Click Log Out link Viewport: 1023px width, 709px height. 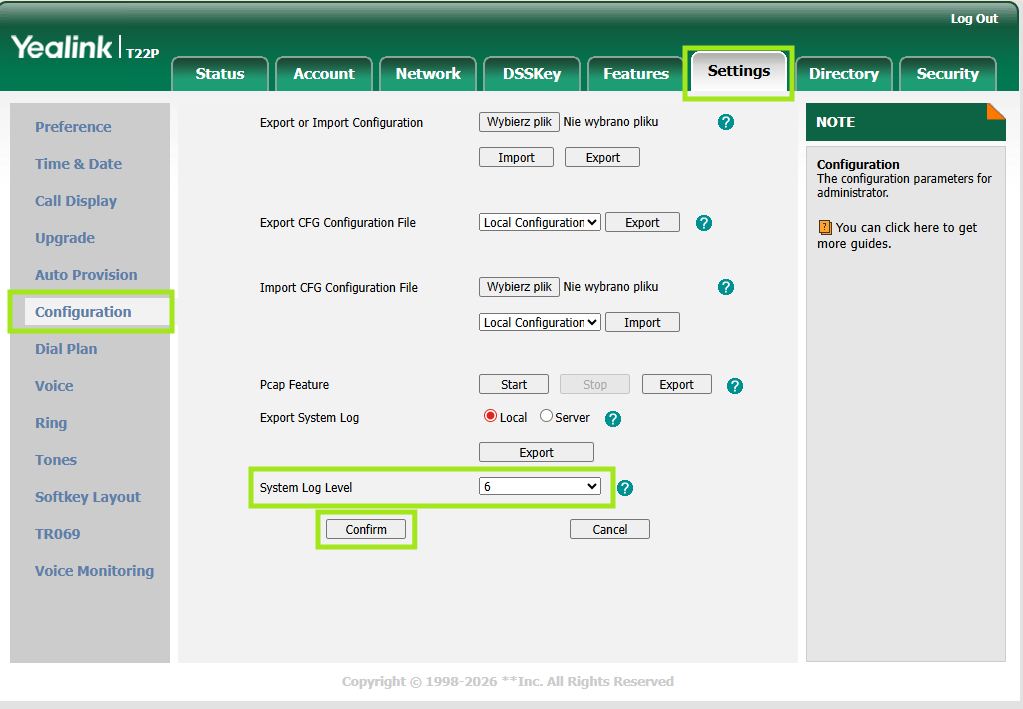pos(974,19)
